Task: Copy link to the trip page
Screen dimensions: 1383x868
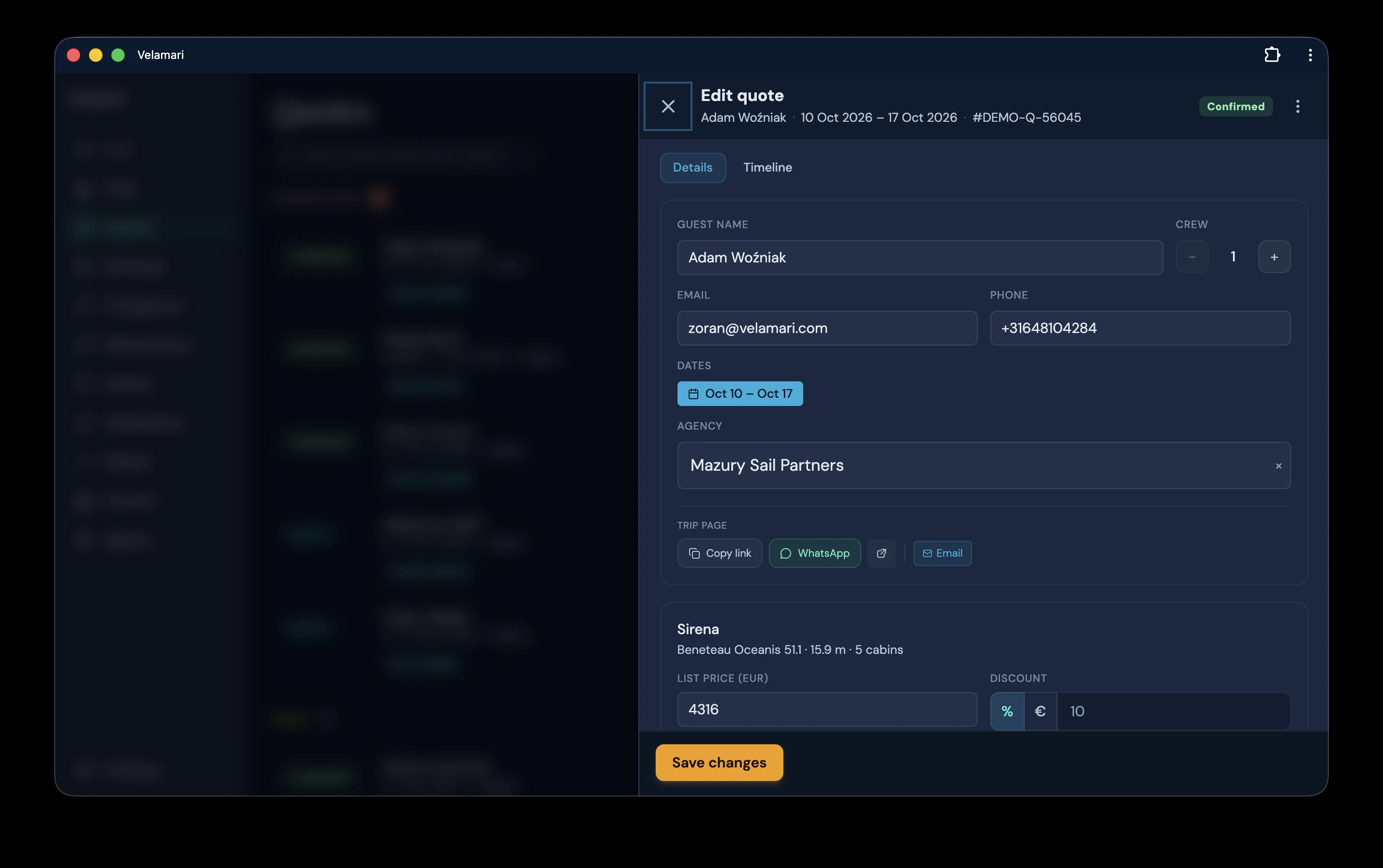Action: coord(719,553)
